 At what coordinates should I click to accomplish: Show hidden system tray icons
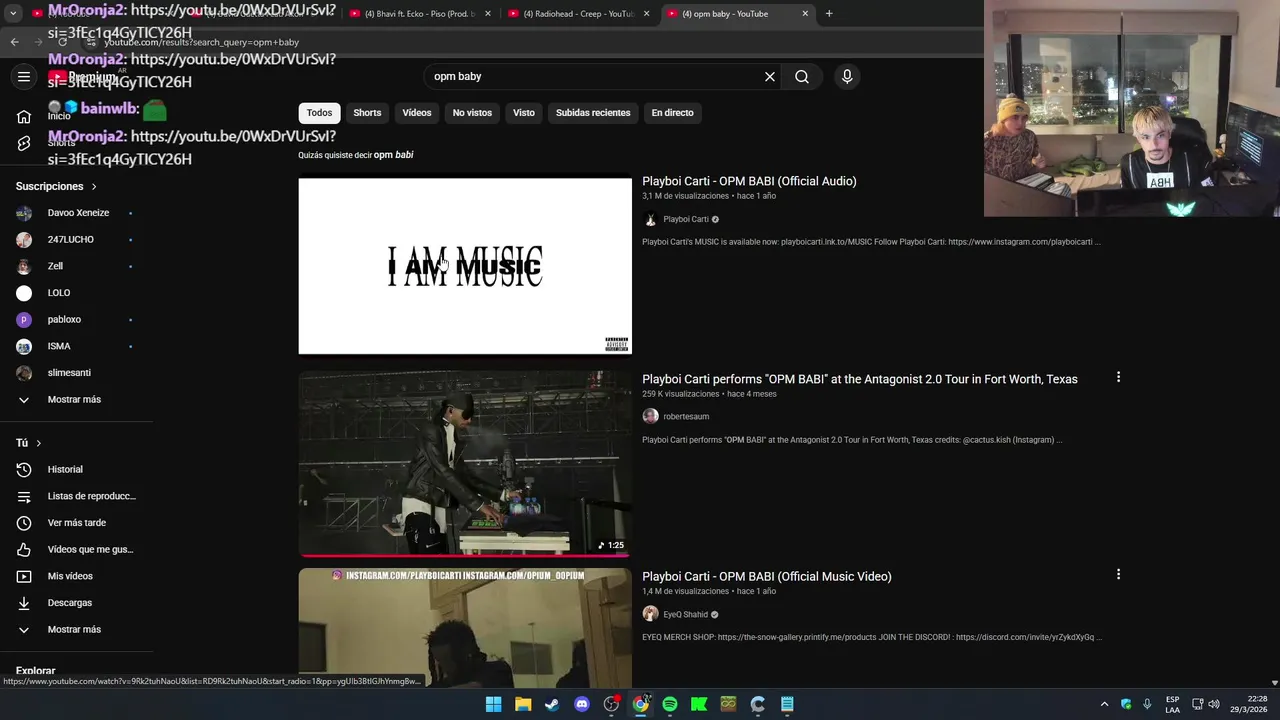pyautogui.click(x=1104, y=704)
